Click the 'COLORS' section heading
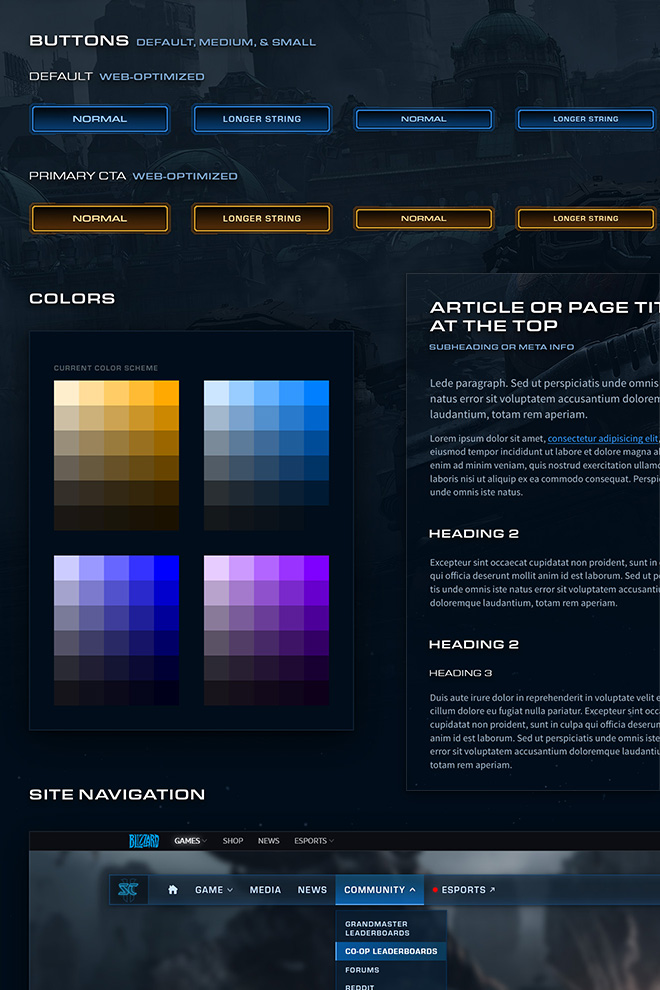This screenshot has width=660, height=990. [x=72, y=298]
